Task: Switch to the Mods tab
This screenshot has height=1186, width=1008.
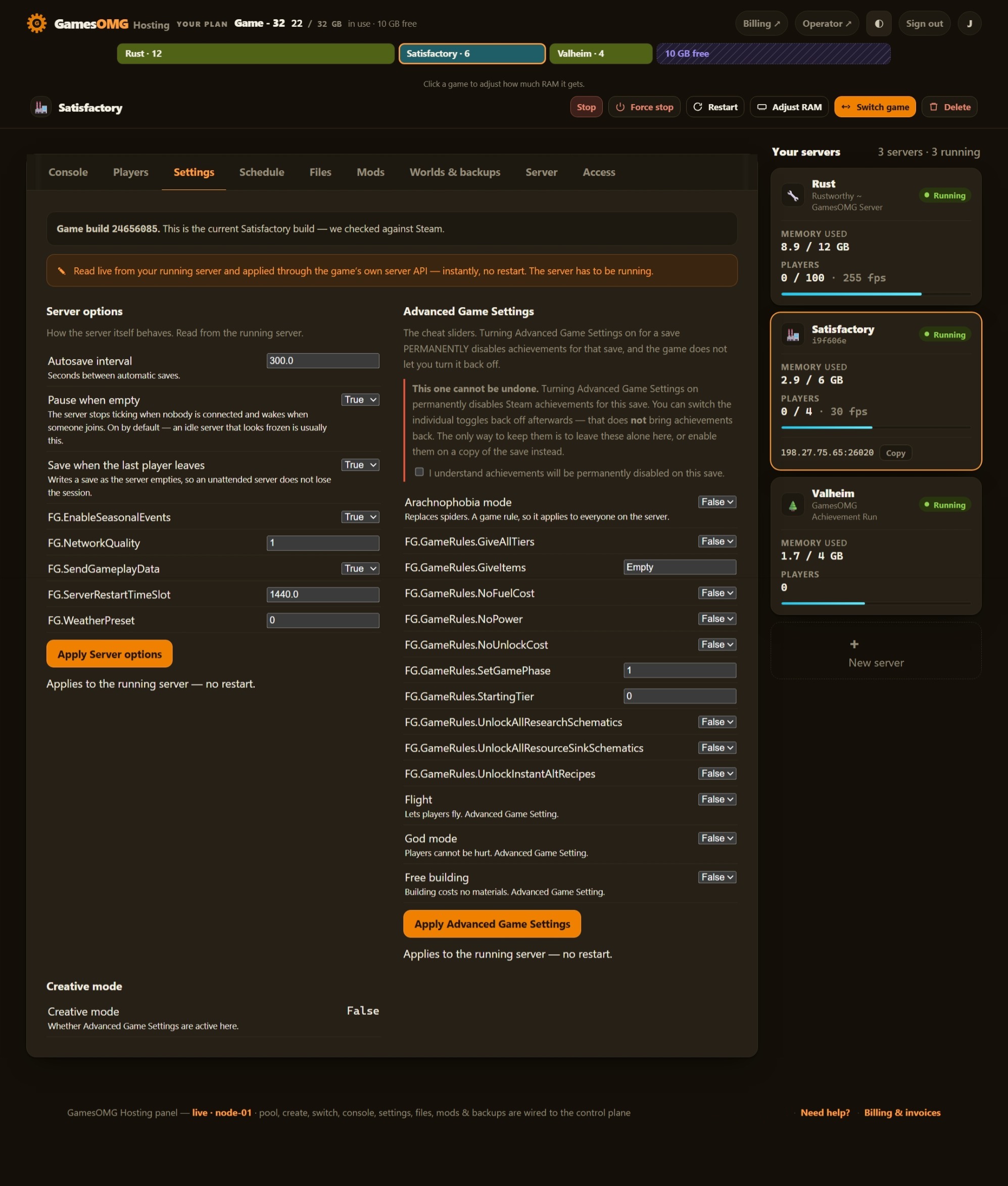Action: [370, 172]
